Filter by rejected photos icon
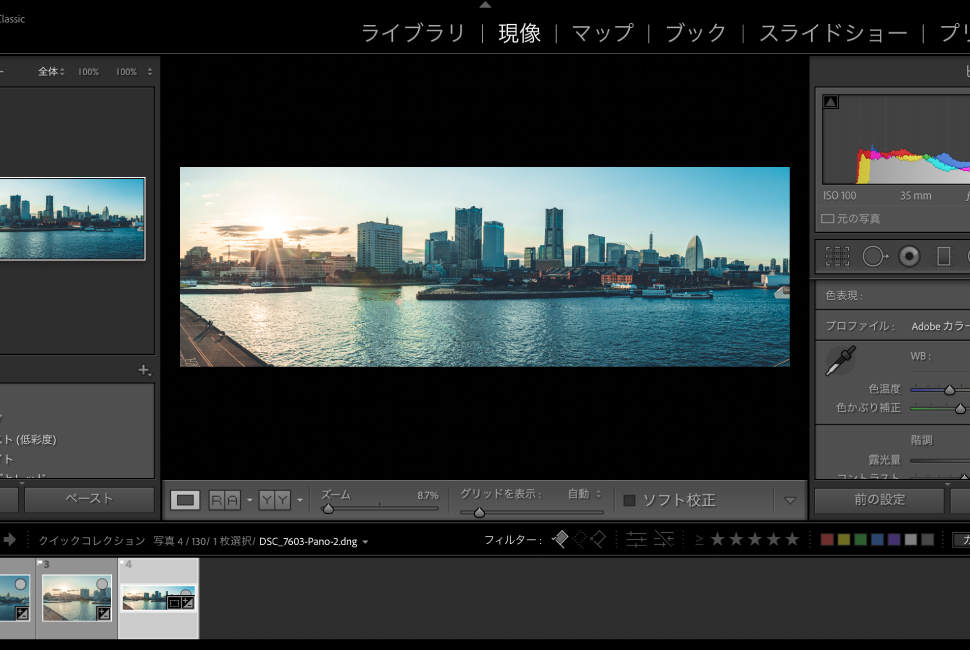 598,539
